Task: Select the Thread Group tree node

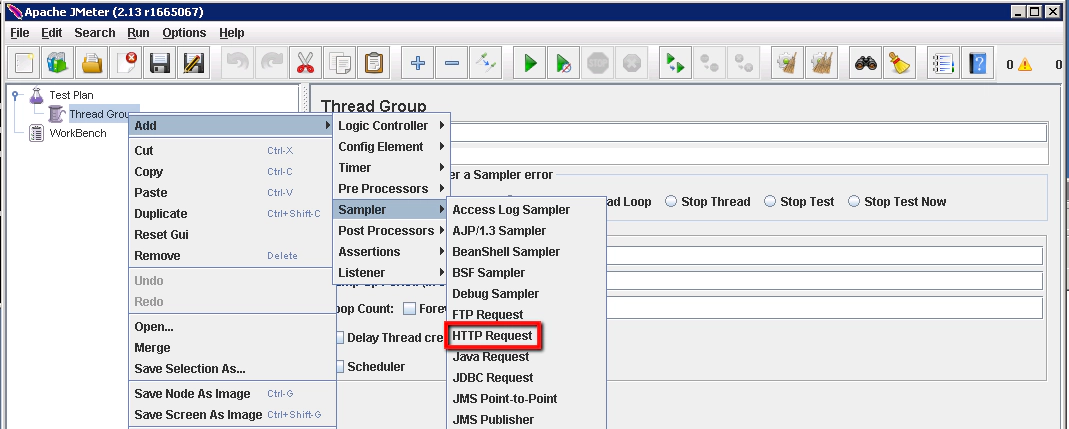Action: (100, 114)
